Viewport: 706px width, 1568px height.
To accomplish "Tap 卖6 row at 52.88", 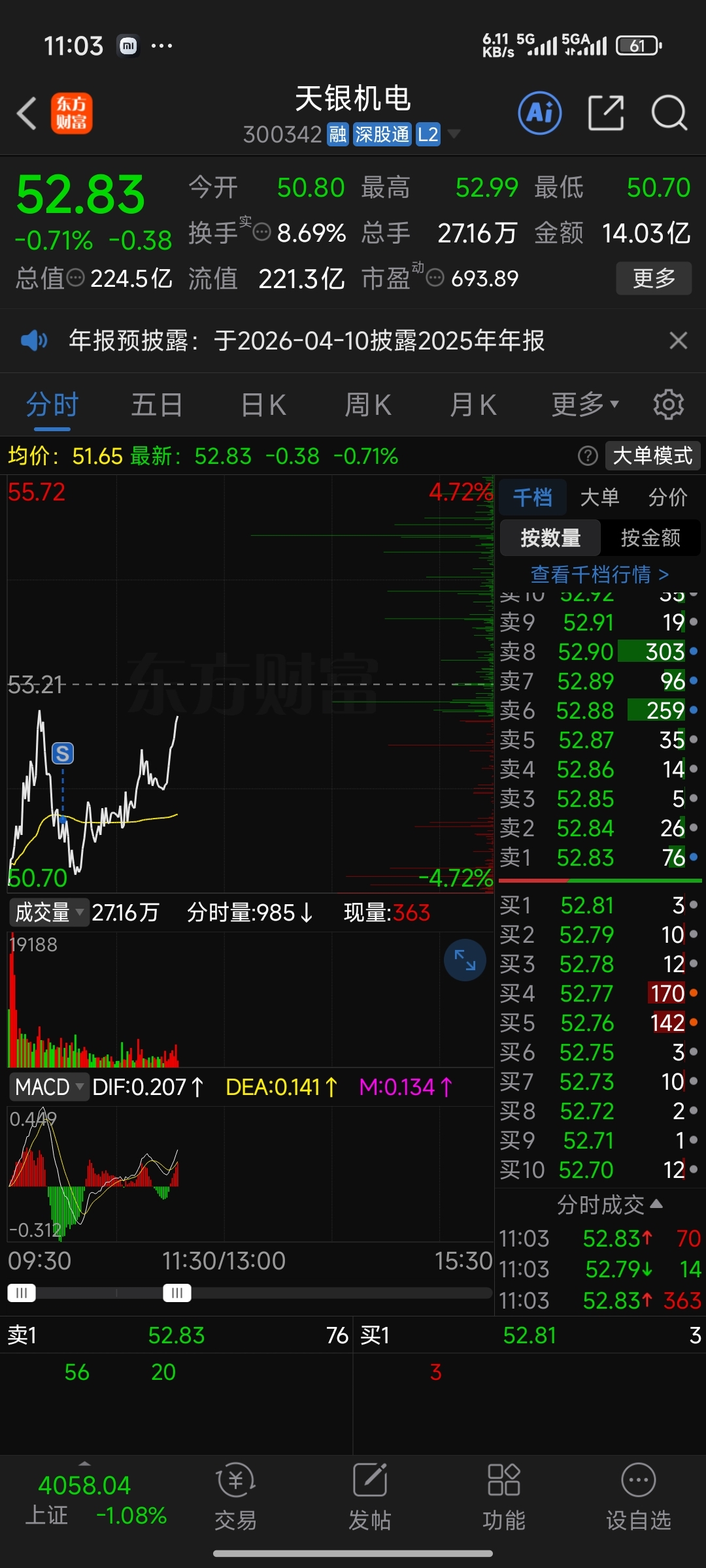I will pyautogui.click(x=599, y=710).
